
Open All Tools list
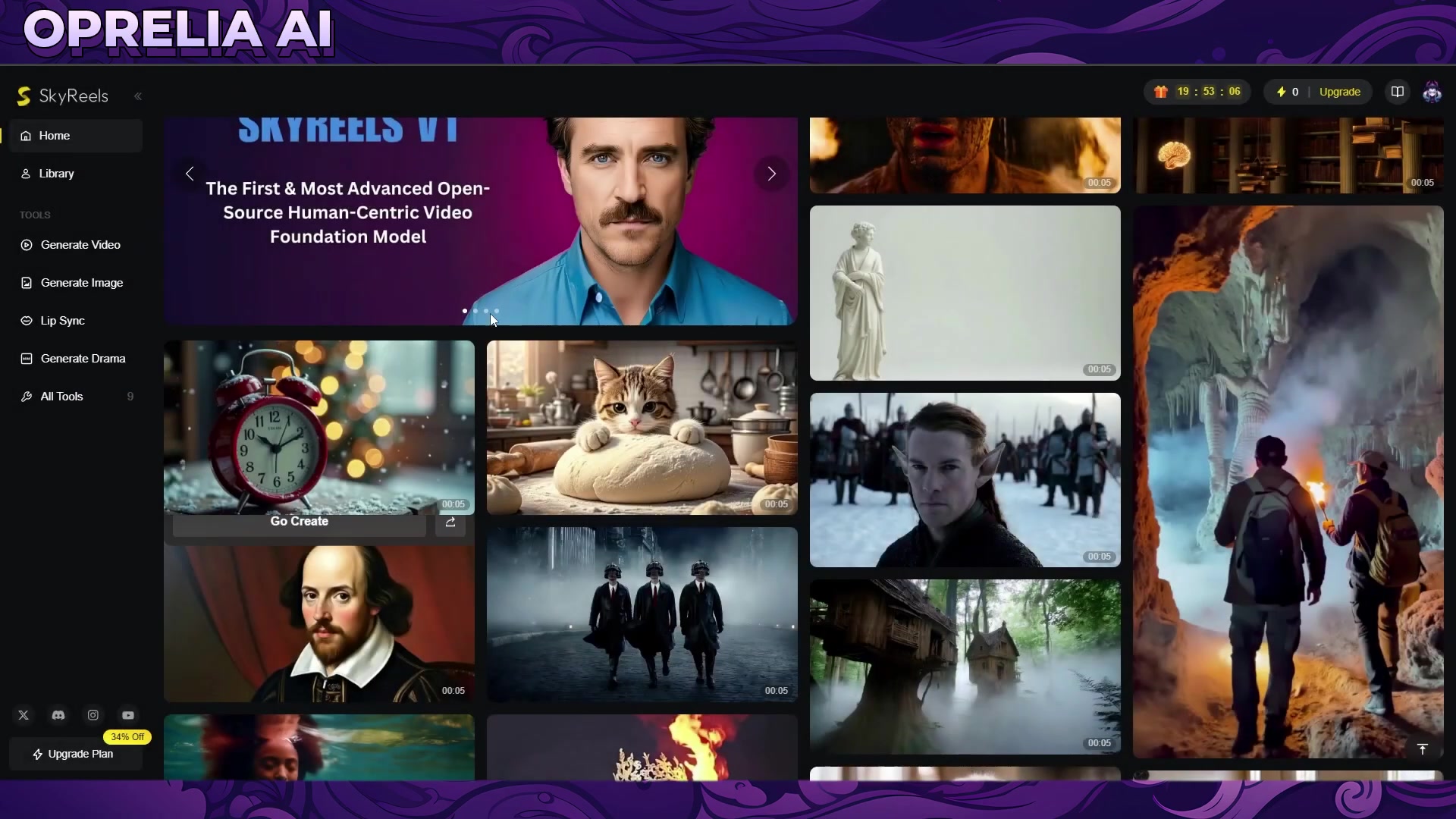click(x=76, y=397)
